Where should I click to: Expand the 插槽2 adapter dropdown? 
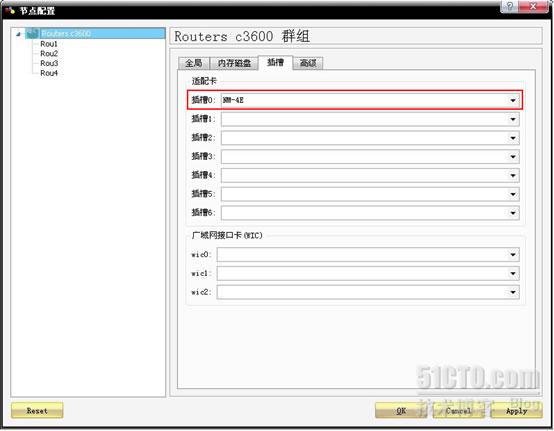click(x=370, y=138)
